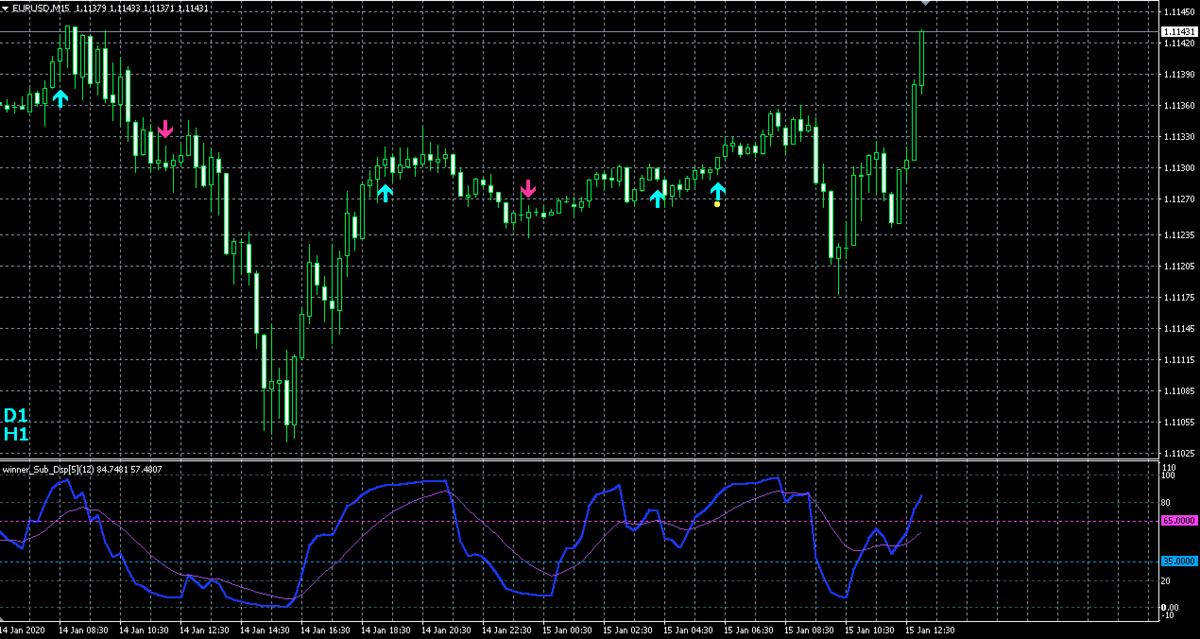Screen dimensions: 1200x639
Task: Click the 1.11085 price scale label
Action: click(1177, 391)
